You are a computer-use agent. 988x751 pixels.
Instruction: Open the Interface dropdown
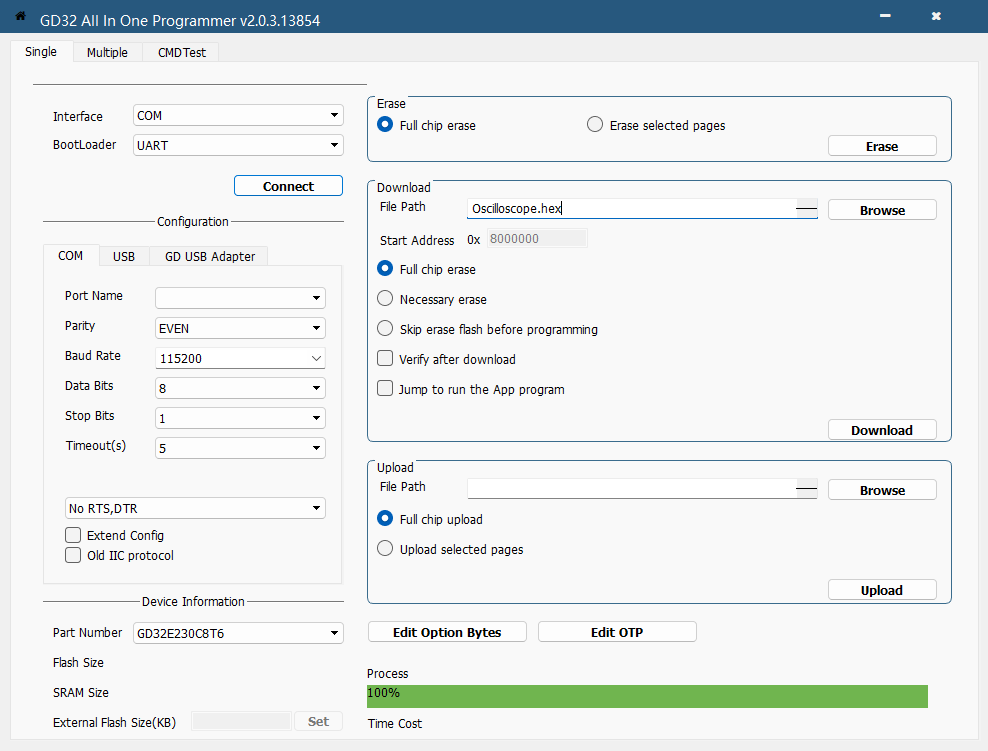238,116
